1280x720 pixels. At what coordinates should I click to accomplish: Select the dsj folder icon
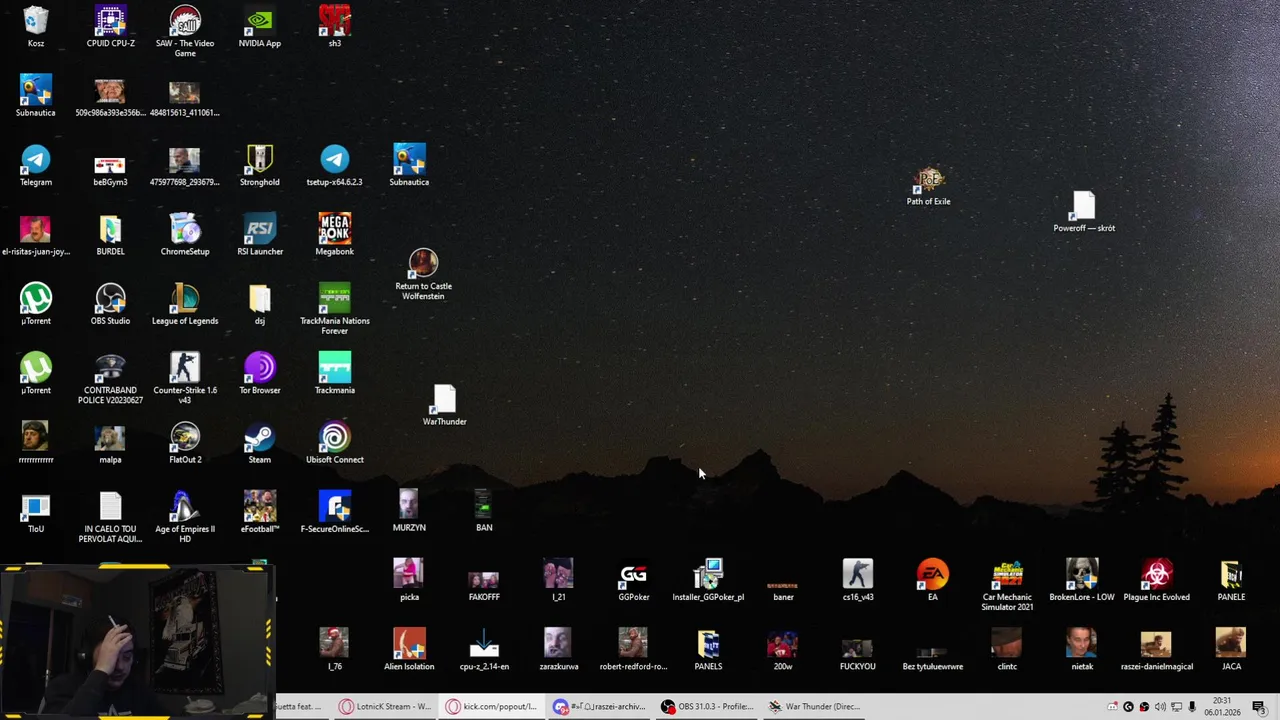pos(260,304)
